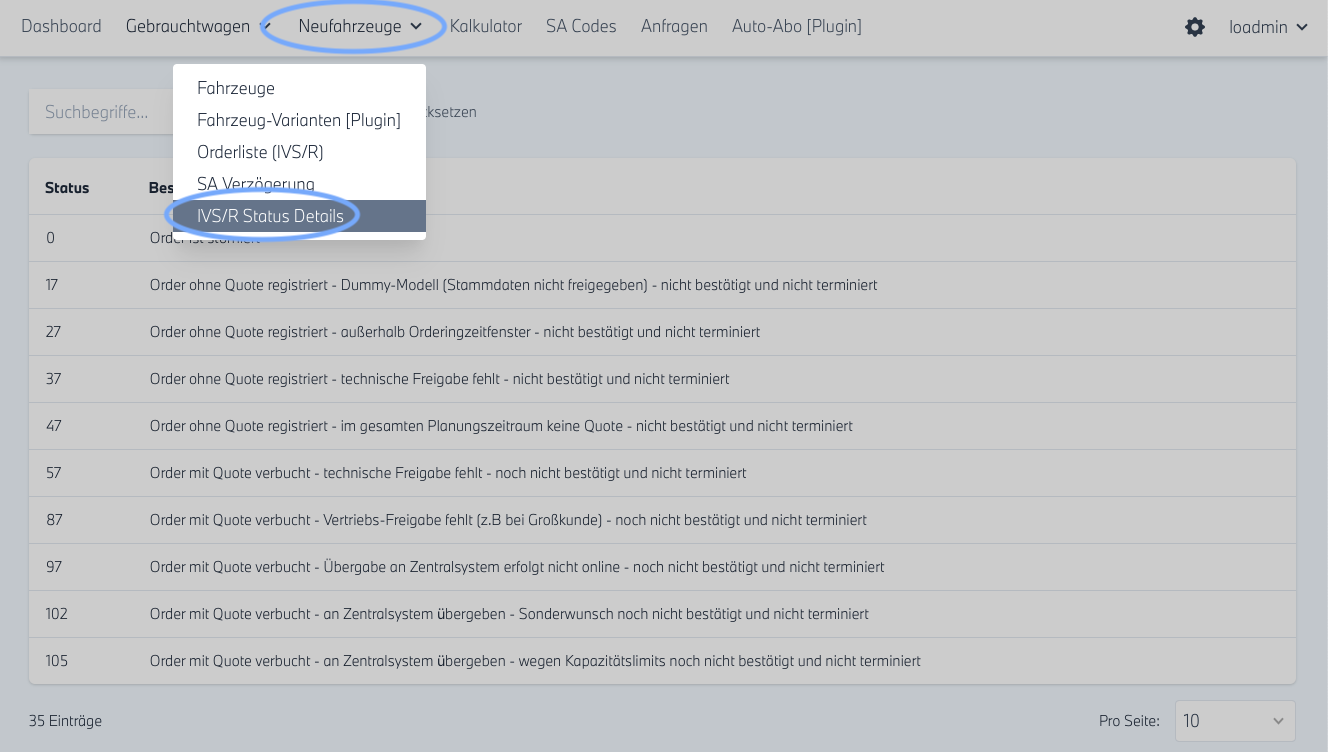Click the status 17 table row

[513, 285]
